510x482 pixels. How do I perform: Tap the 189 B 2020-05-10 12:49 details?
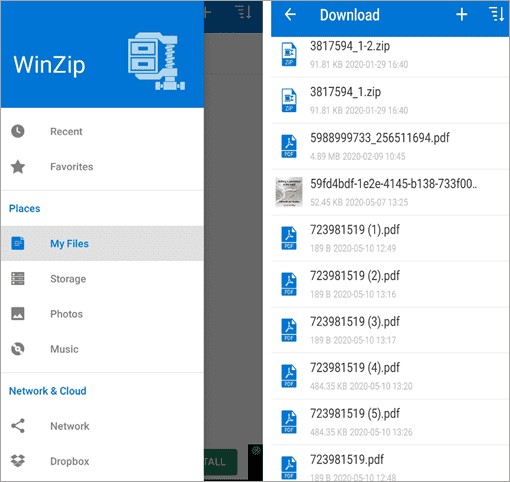[x=353, y=248]
